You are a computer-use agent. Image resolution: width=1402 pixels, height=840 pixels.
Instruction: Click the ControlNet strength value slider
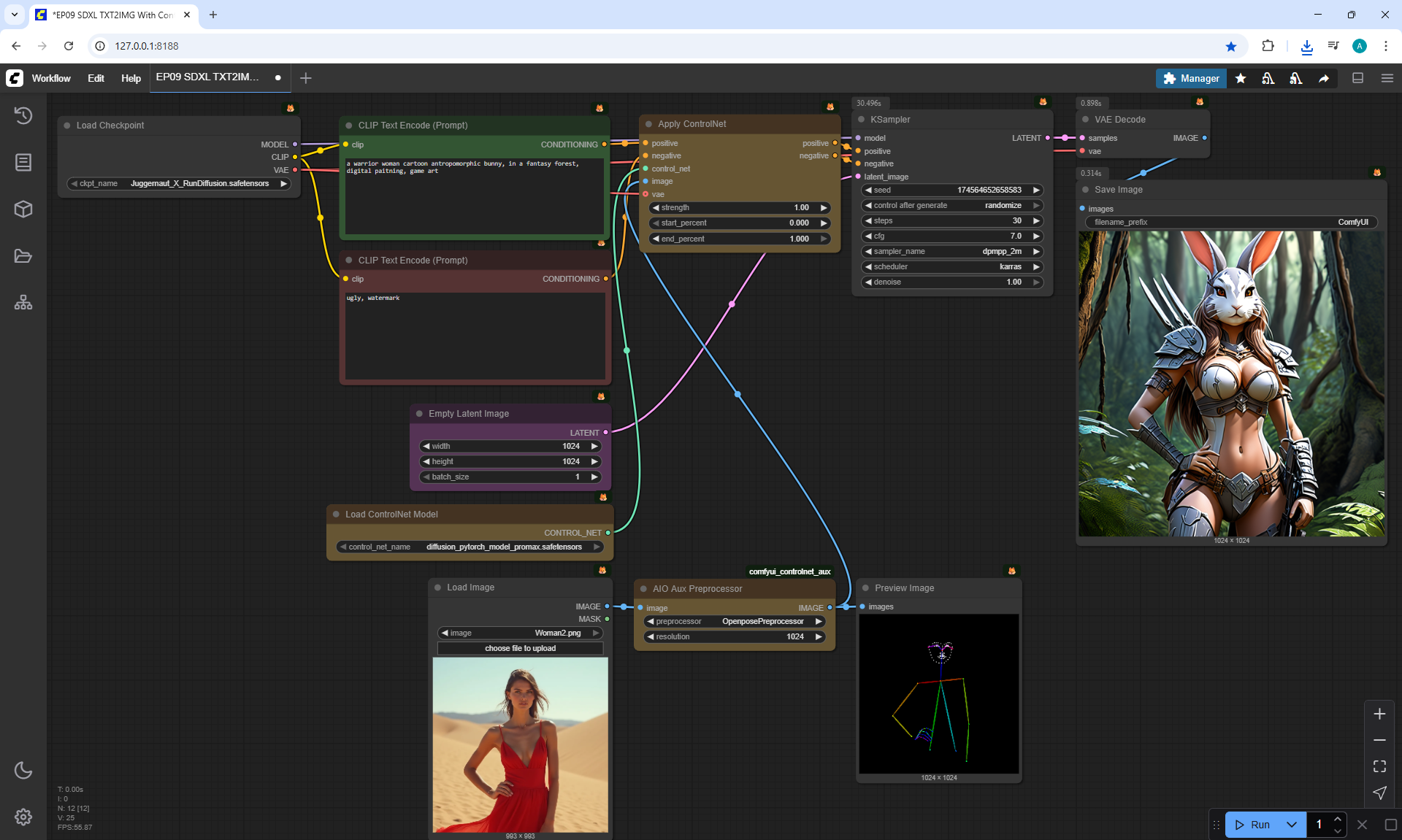pos(739,207)
